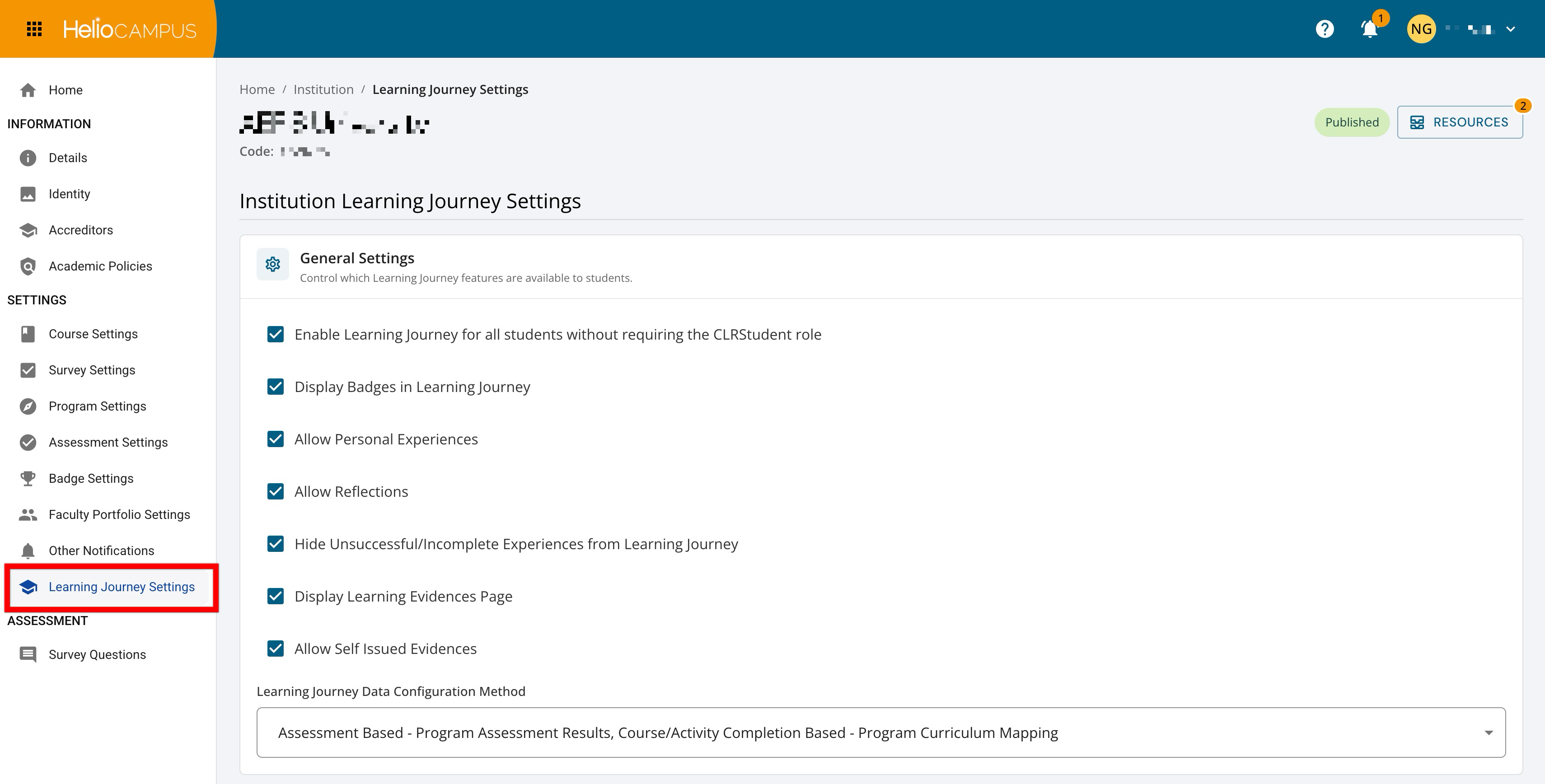Screen dimensions: 1545x784
Task: Click the HelioCampus logo
Action: click(130, 29)
